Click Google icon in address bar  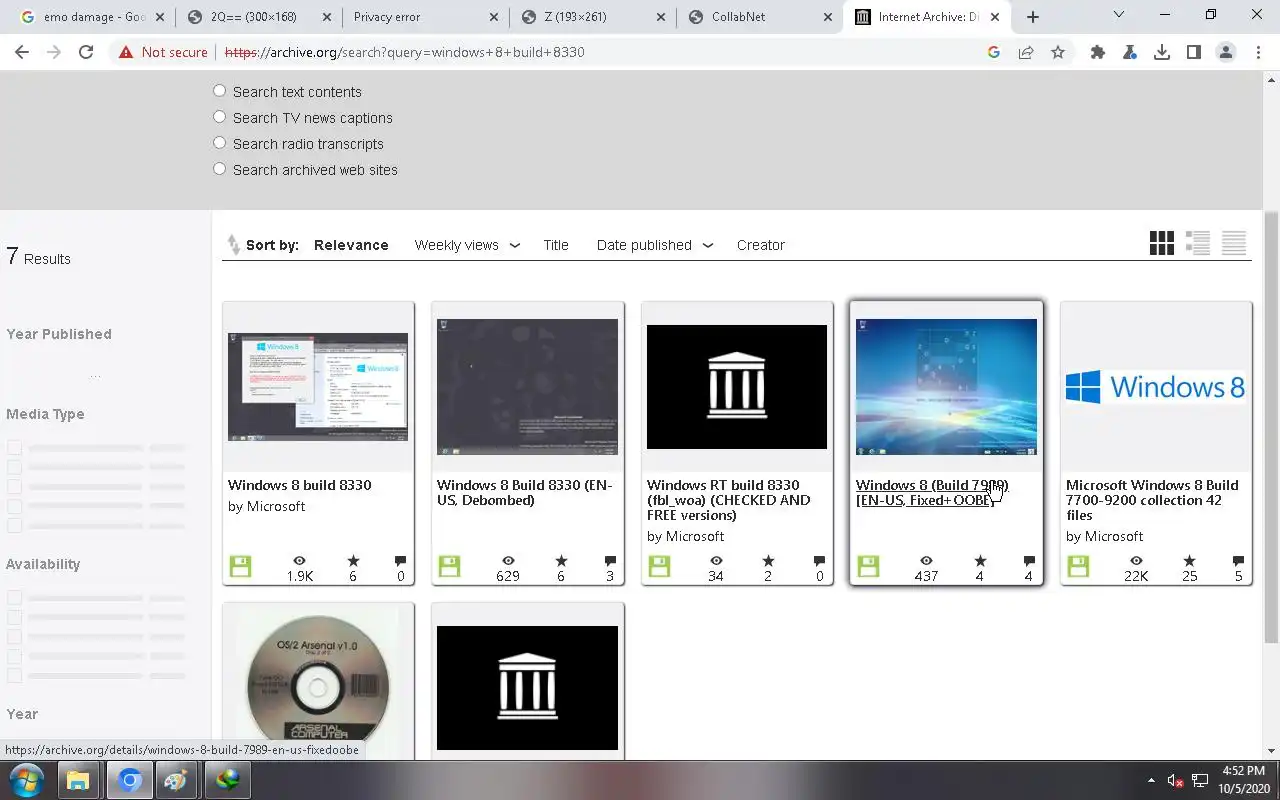point(994,52)
